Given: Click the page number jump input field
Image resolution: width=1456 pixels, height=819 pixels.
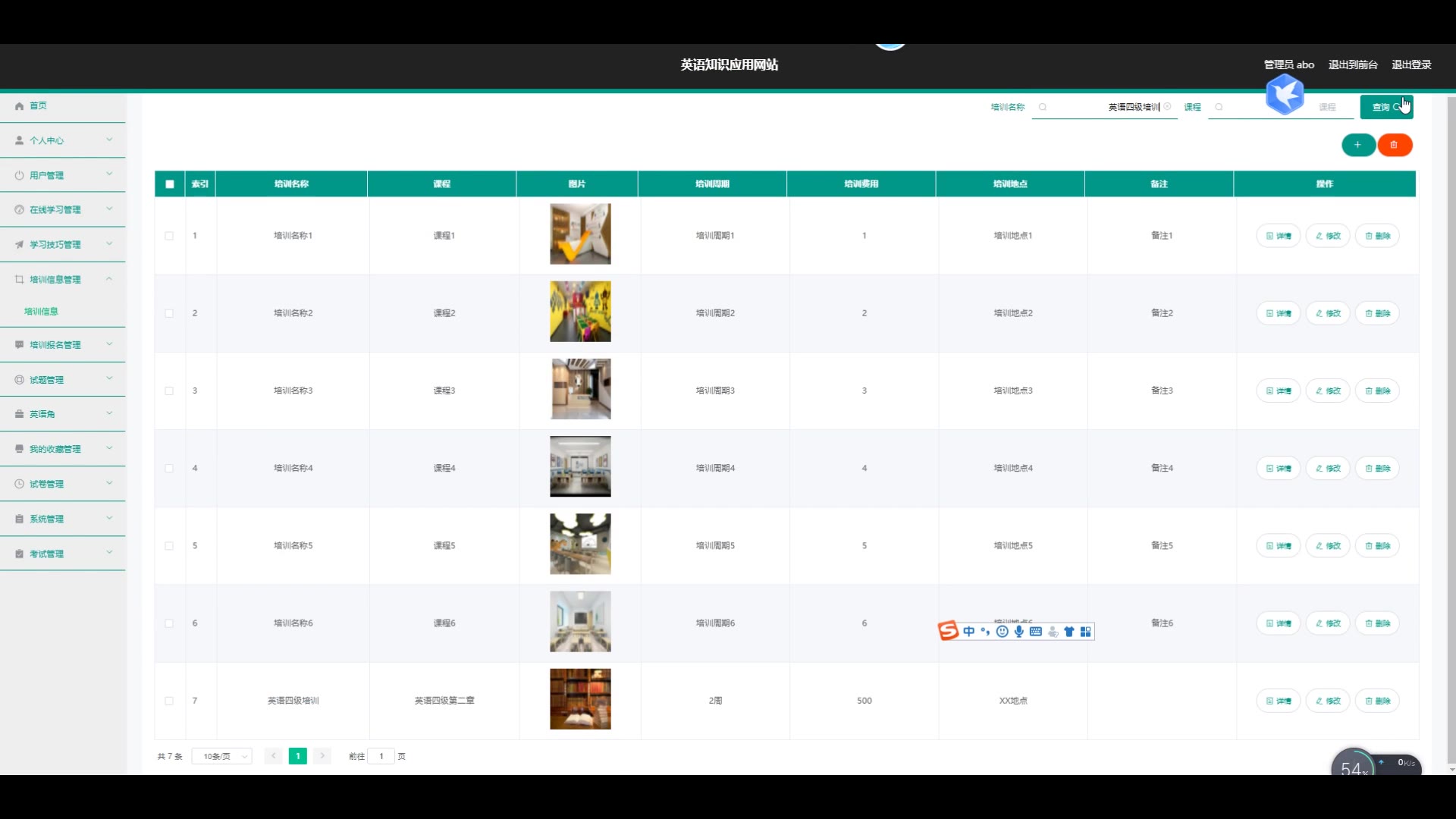Looking at the screenshot, I should [x=381, y=756].
